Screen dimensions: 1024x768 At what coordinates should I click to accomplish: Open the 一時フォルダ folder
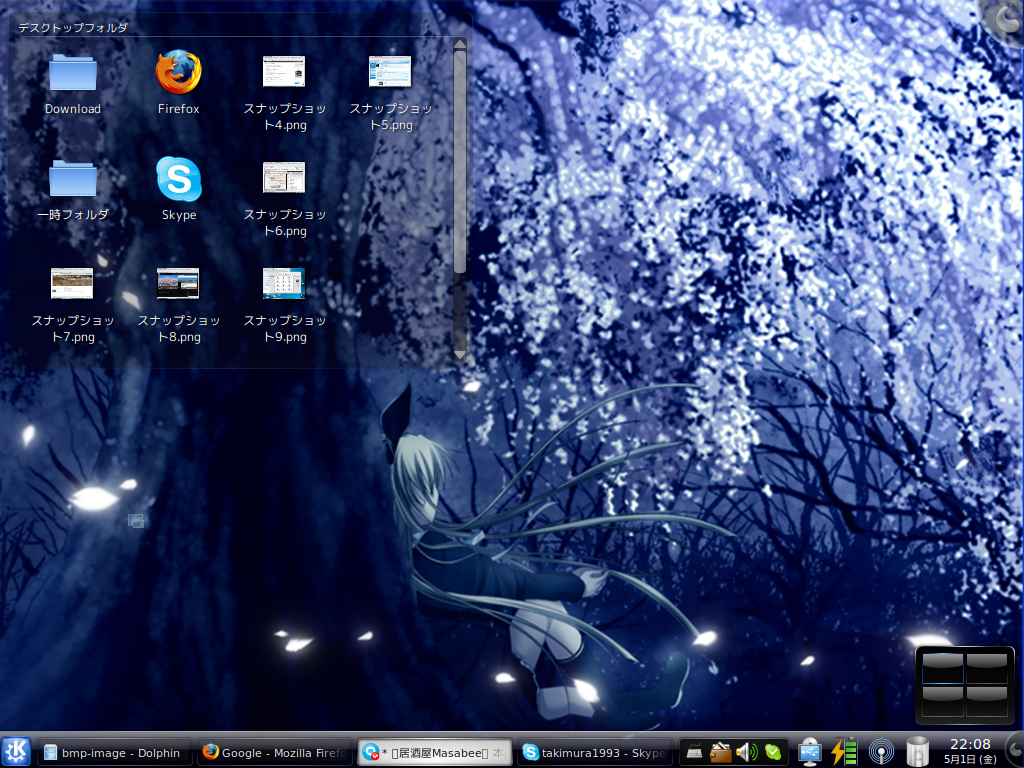coord(72,178)
